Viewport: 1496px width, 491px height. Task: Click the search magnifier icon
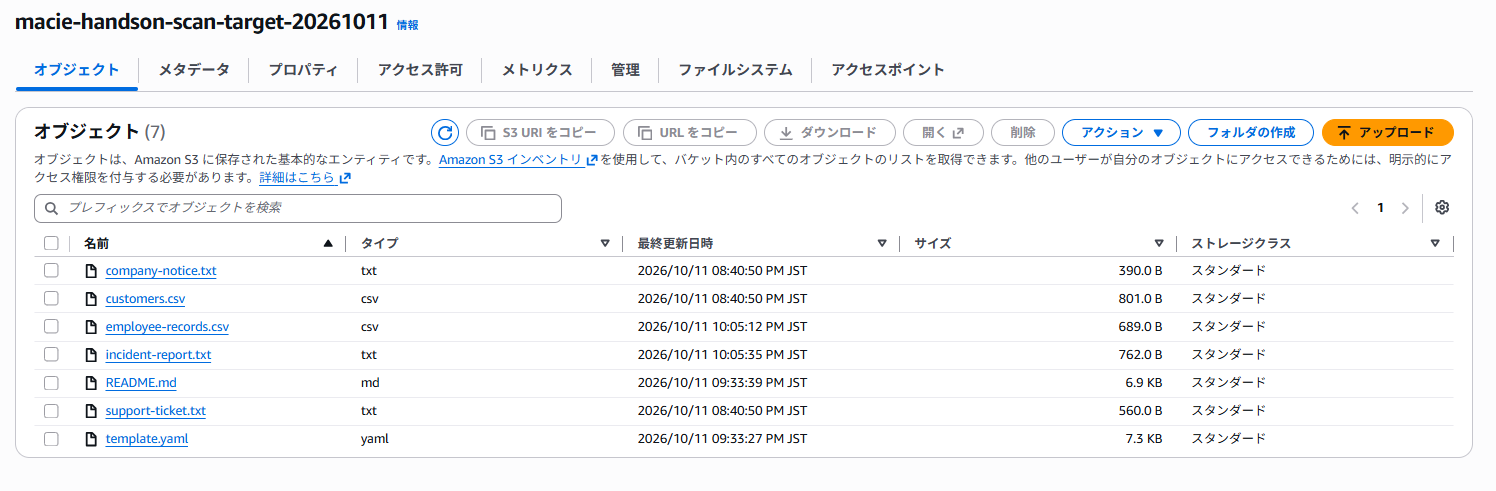(x=52, y=208)
